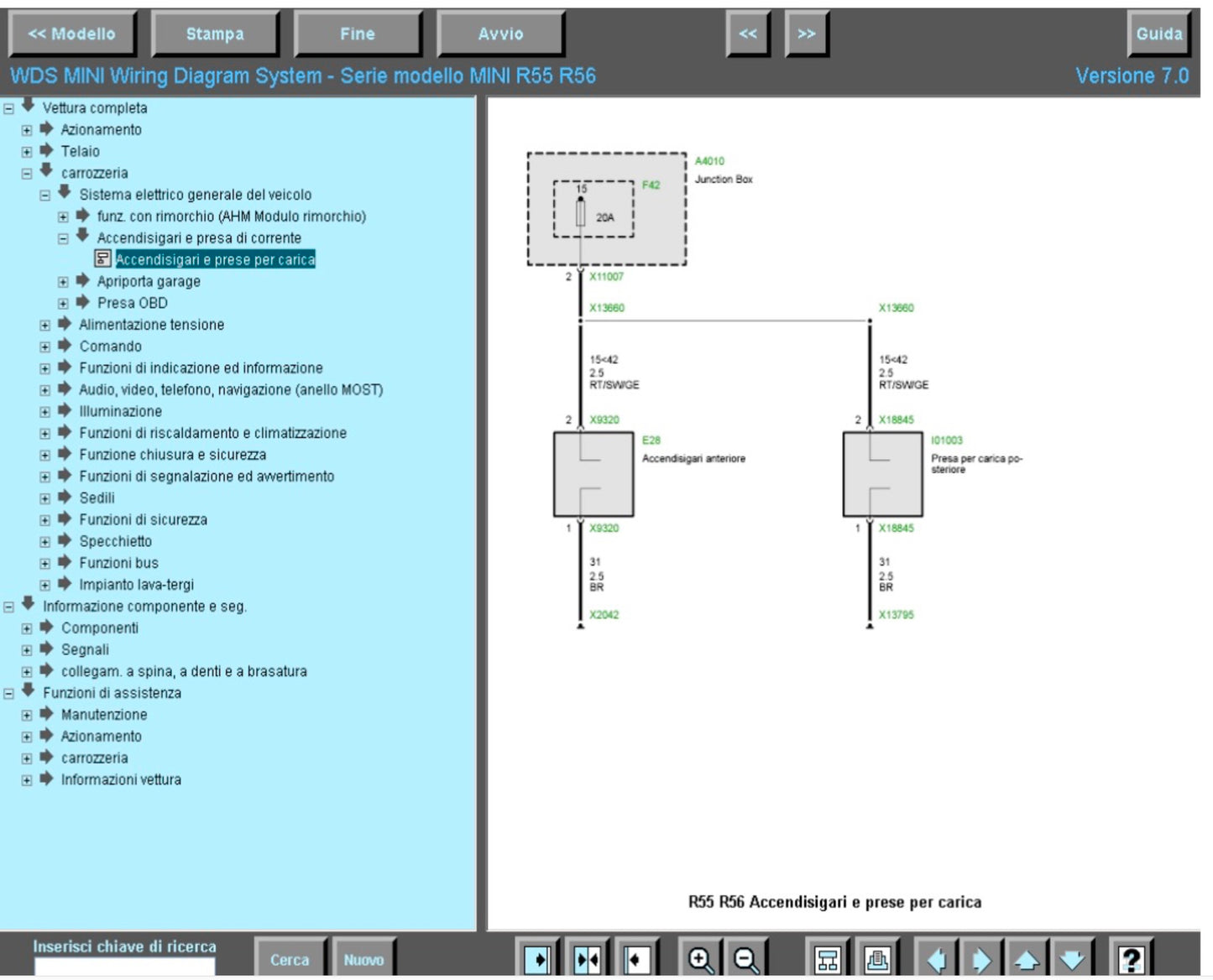Expand the Presa OBD tree node
The image size is (1213, 980).
coord(63,304)
